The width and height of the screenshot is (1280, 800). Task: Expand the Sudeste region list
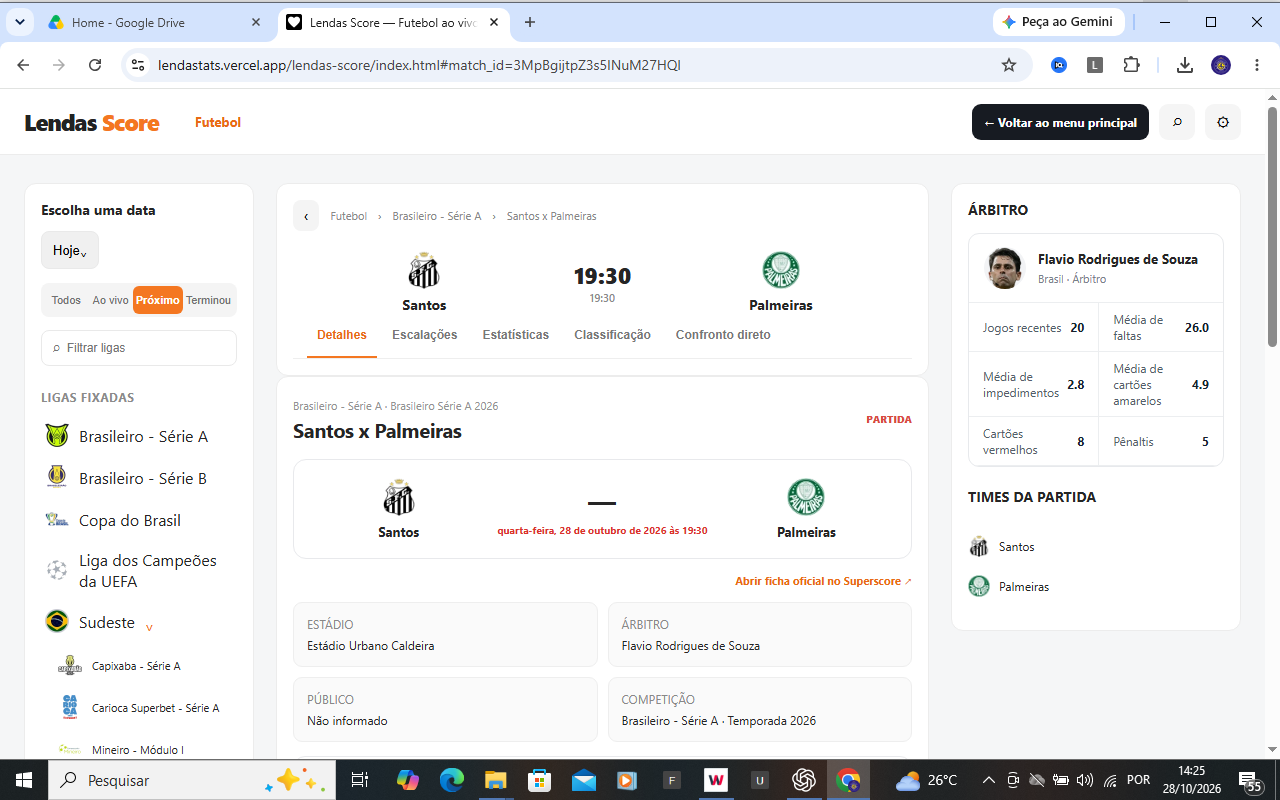pos(149,627)
